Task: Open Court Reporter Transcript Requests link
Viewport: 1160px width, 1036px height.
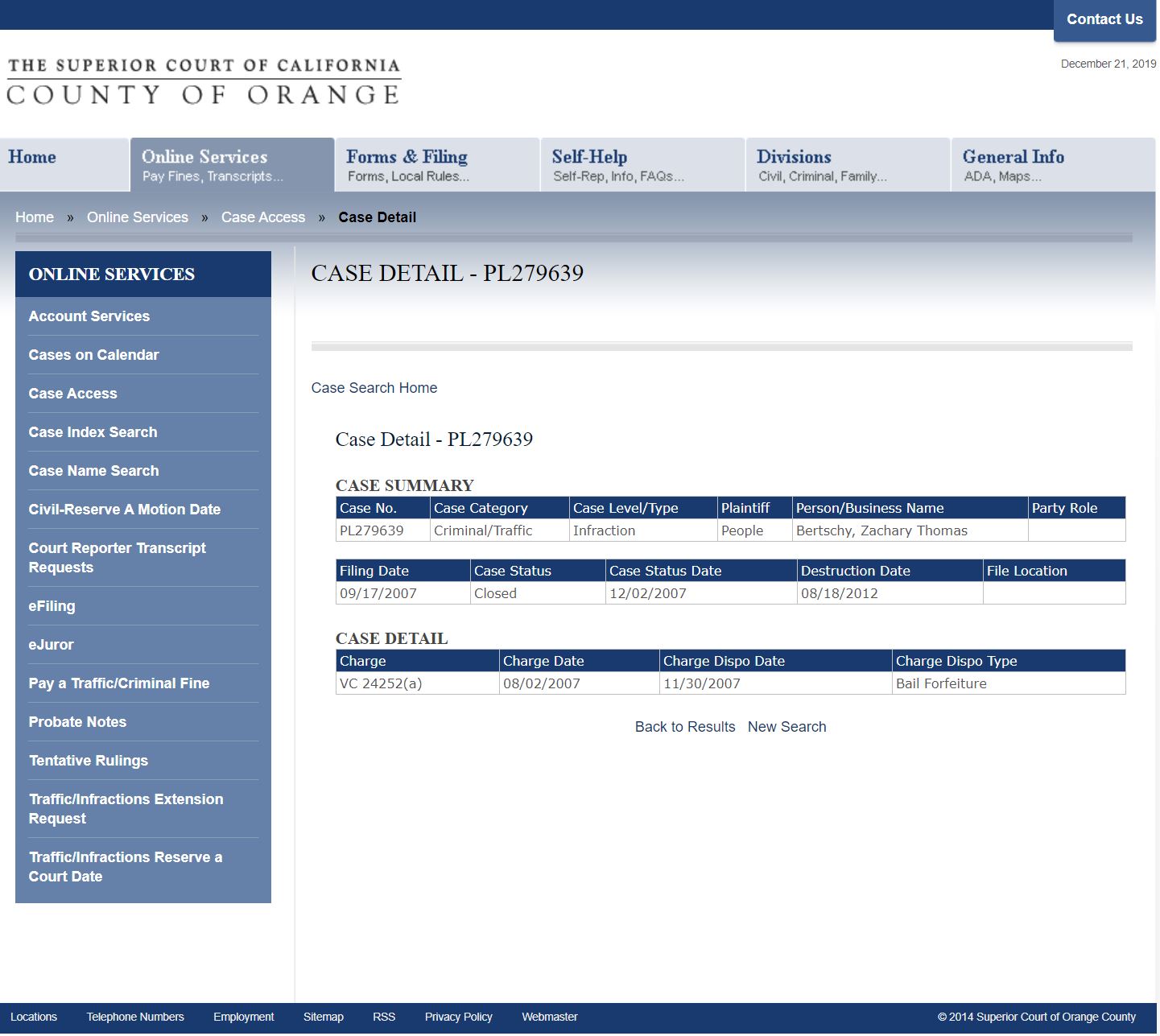Action: [118, 558]
